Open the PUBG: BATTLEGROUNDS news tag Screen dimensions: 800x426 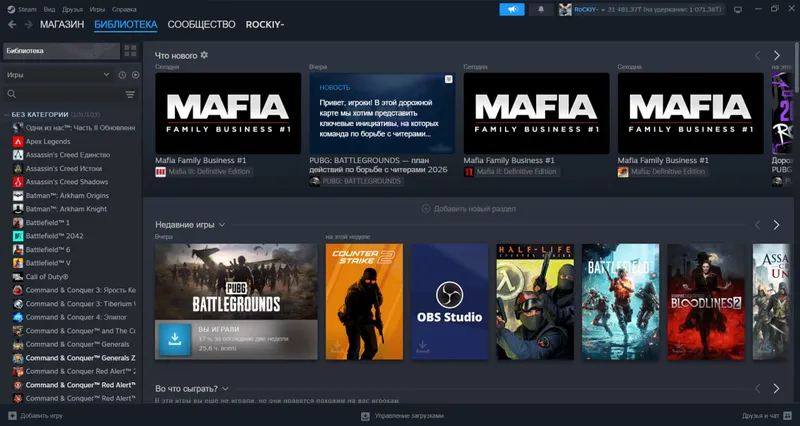[356, 181]
